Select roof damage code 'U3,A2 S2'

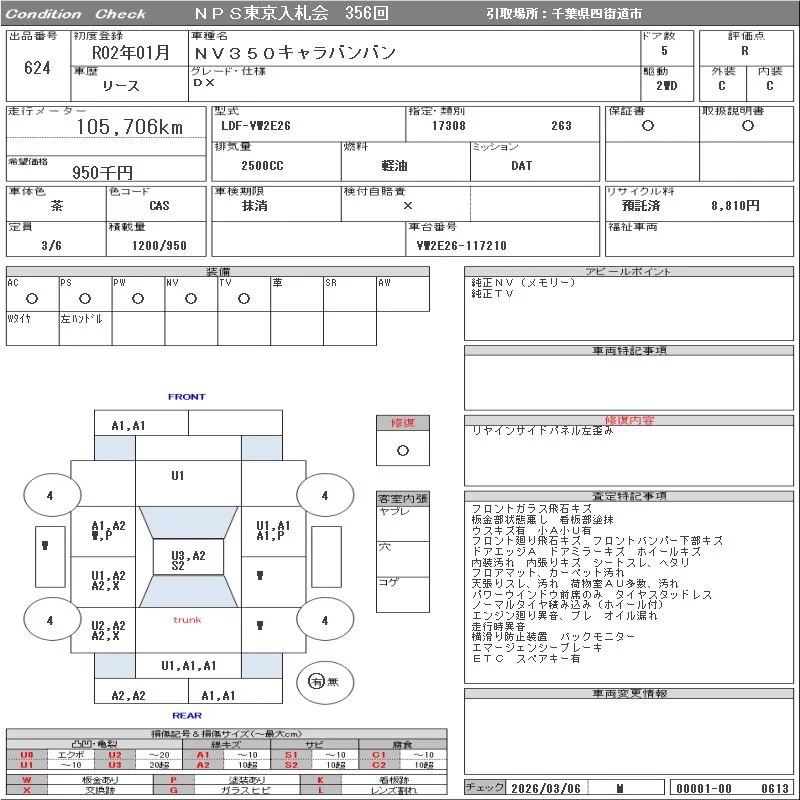188,560
